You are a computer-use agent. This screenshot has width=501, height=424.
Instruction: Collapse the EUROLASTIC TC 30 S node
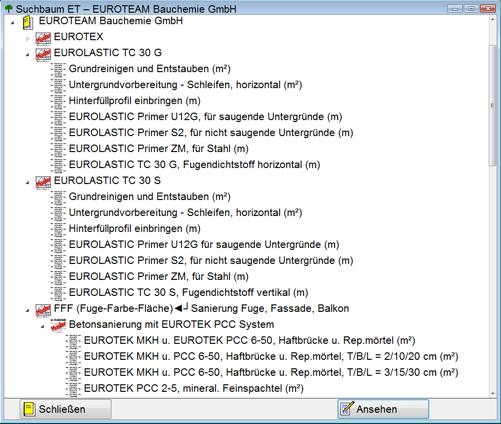pos(28,183)
